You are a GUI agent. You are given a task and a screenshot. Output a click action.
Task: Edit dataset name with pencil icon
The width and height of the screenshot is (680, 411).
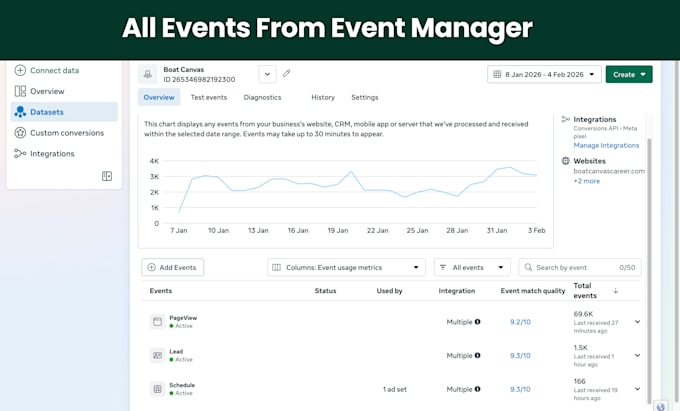[287, 73]
